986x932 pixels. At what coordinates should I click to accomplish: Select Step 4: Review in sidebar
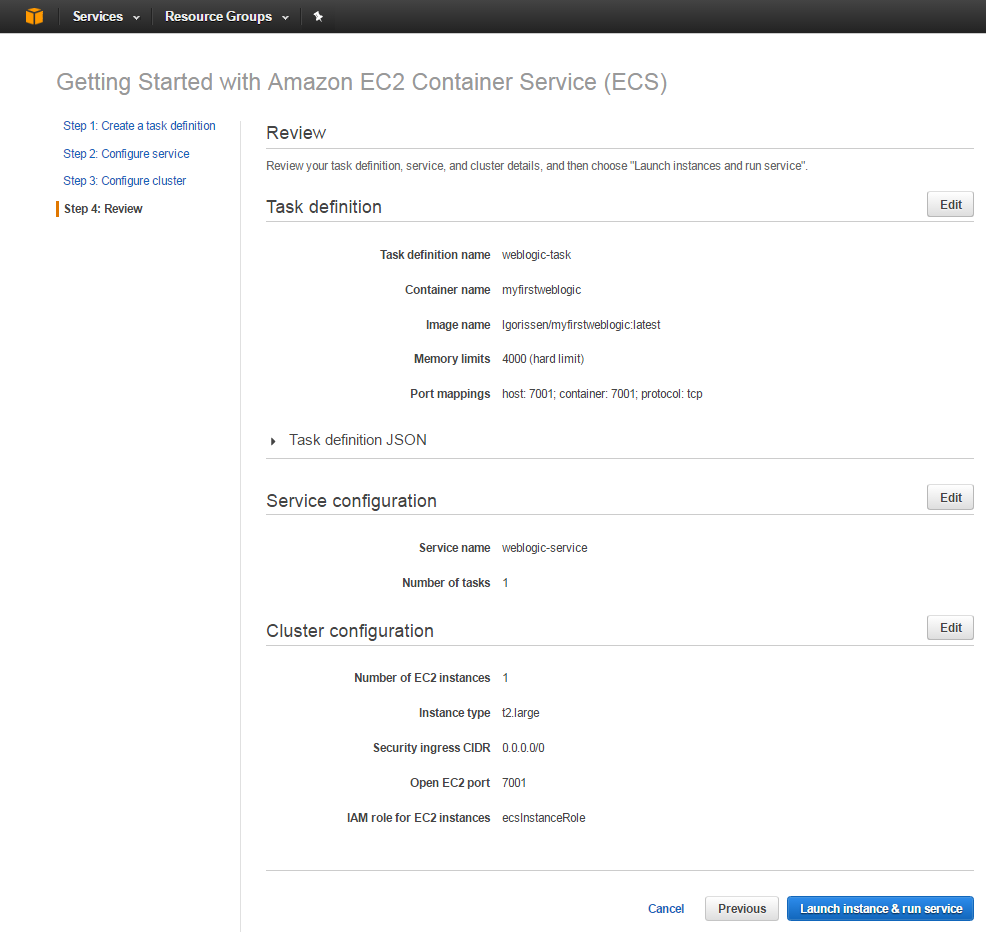103,209
